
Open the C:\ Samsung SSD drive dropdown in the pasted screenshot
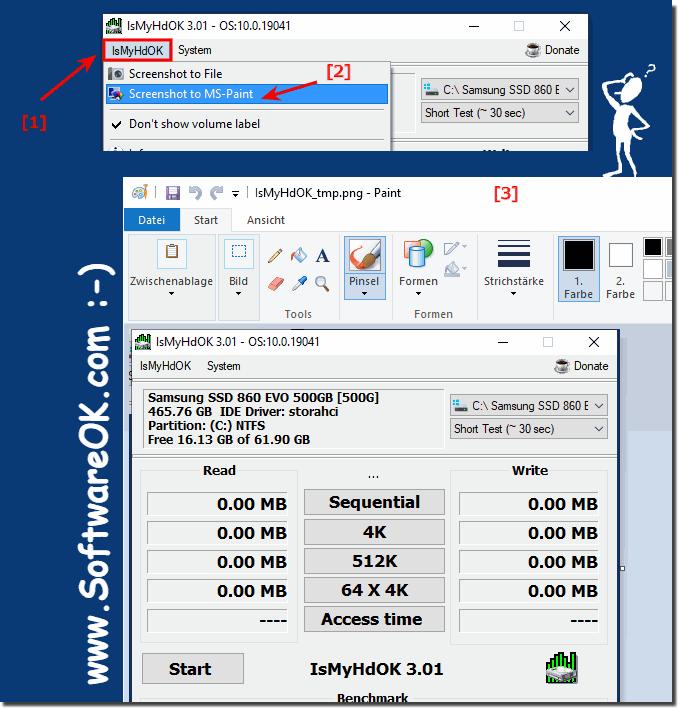coord(528,406)
